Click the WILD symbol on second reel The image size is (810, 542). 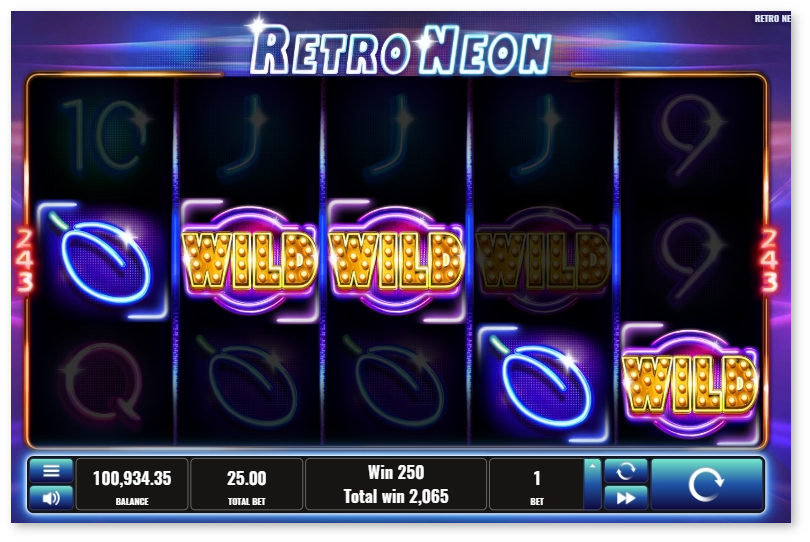pyautogui.click(x=249, y=260)
